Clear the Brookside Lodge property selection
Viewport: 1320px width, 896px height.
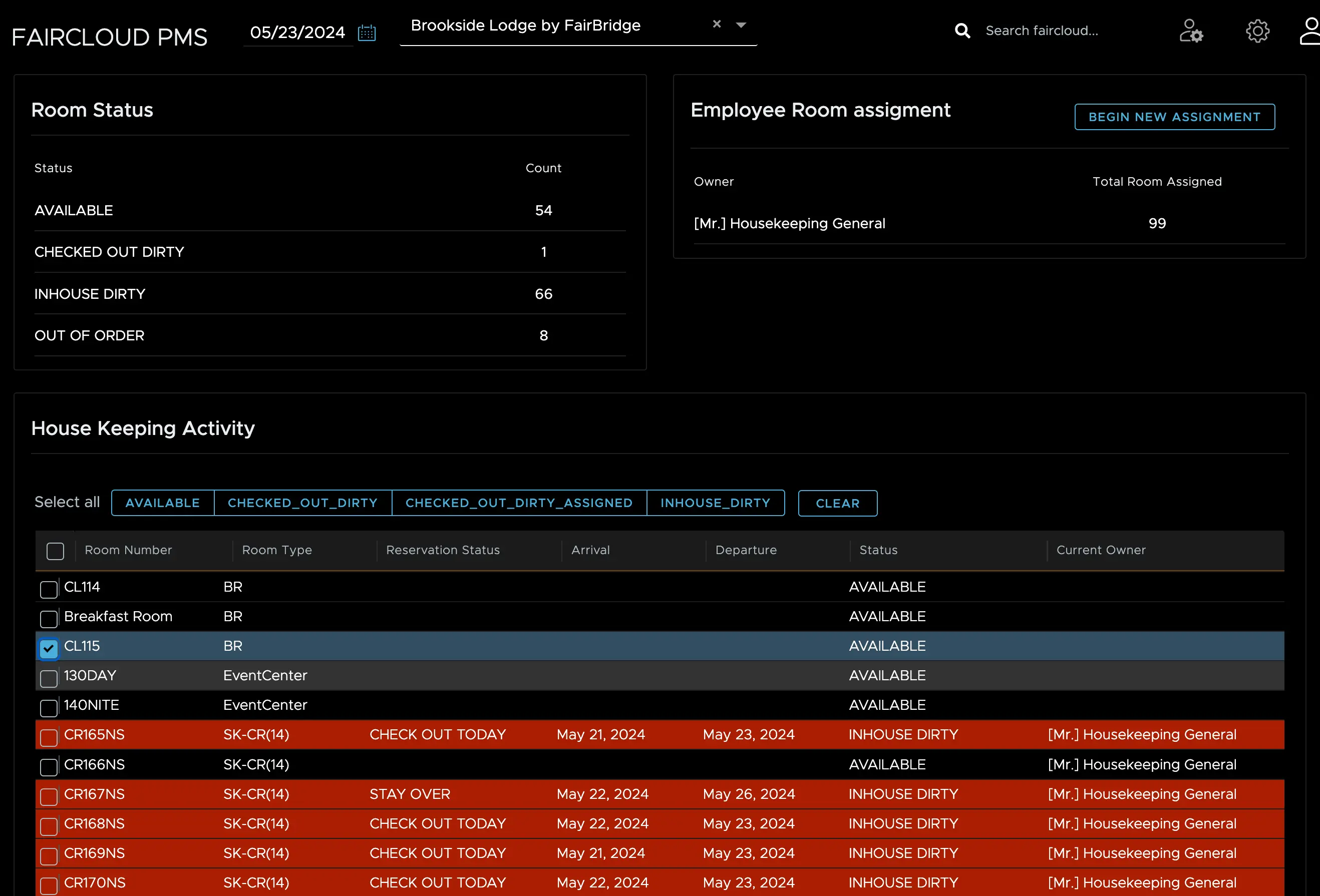pos(716,24)
